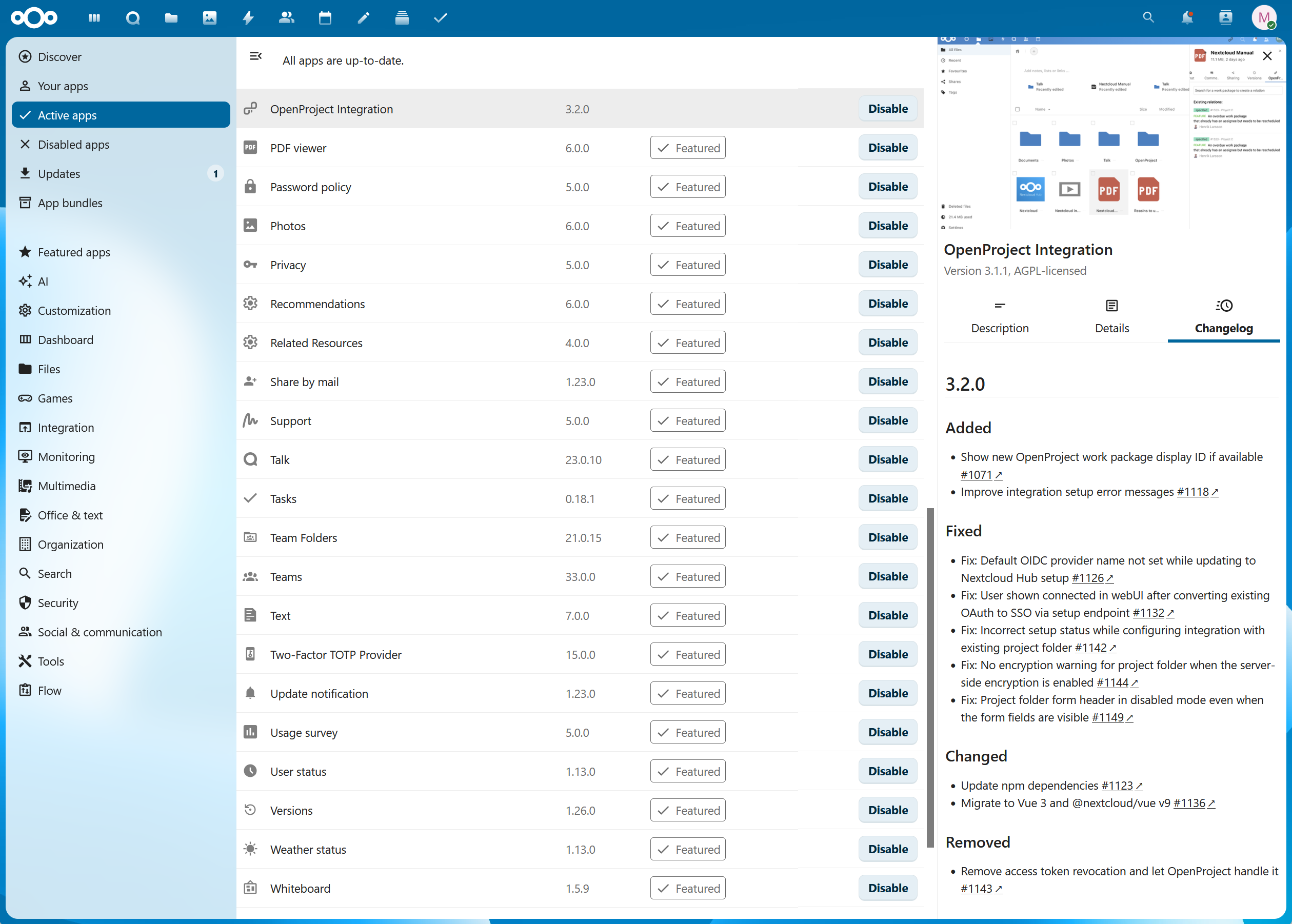Click the Featured badge for Text
Viewport: 1292px width, 924px height.
click(x=688, y=615)
